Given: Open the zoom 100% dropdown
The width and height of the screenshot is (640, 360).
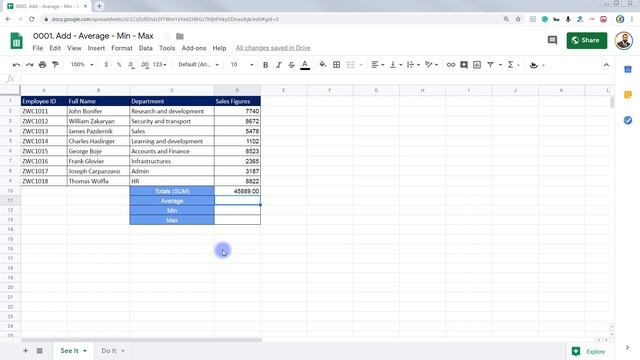Looking at the screenshot, I should pyautogui.click(x=82, y=64).
